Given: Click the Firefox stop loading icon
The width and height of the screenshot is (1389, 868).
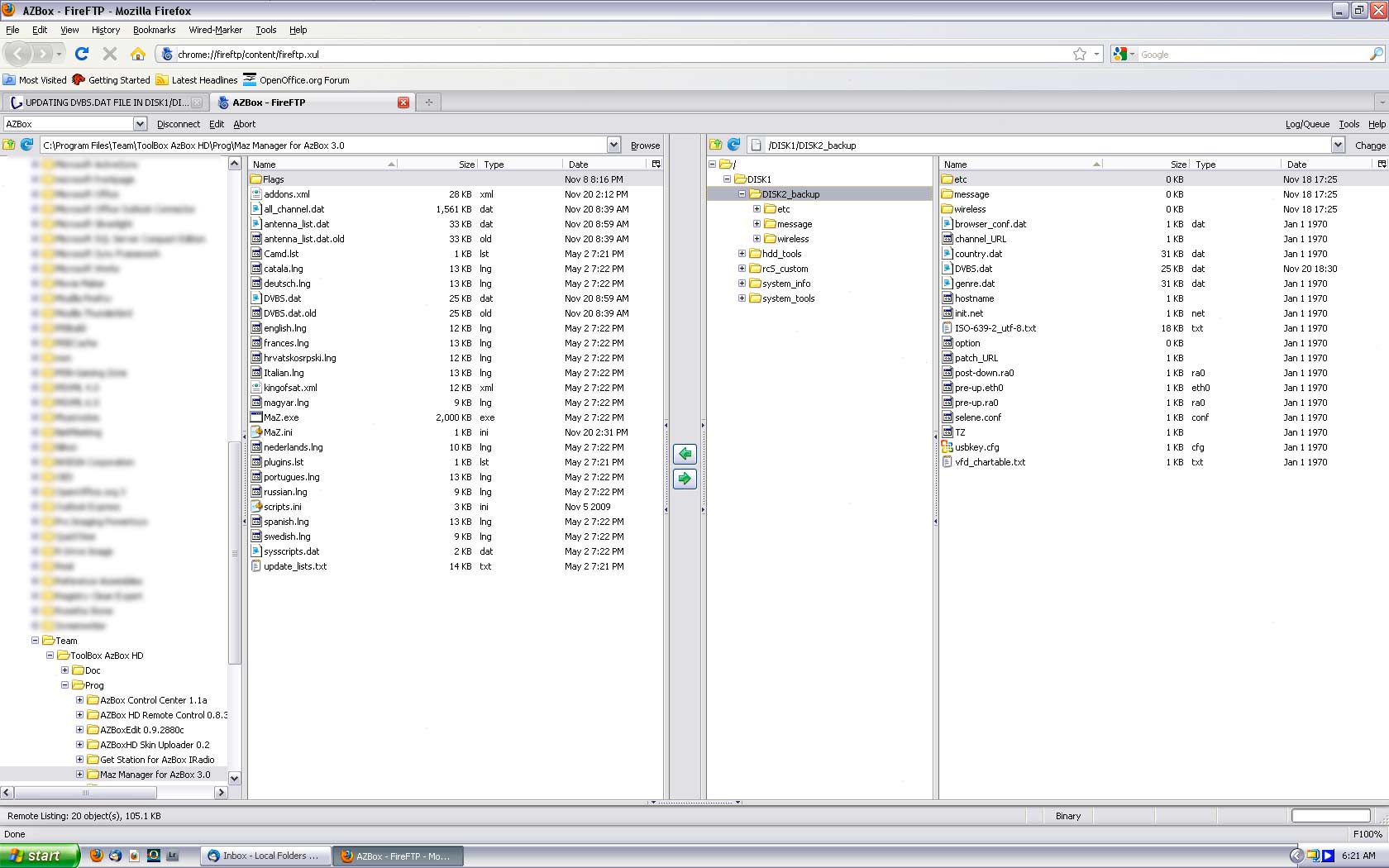Looking at the screenshot, I should [109, 54].
